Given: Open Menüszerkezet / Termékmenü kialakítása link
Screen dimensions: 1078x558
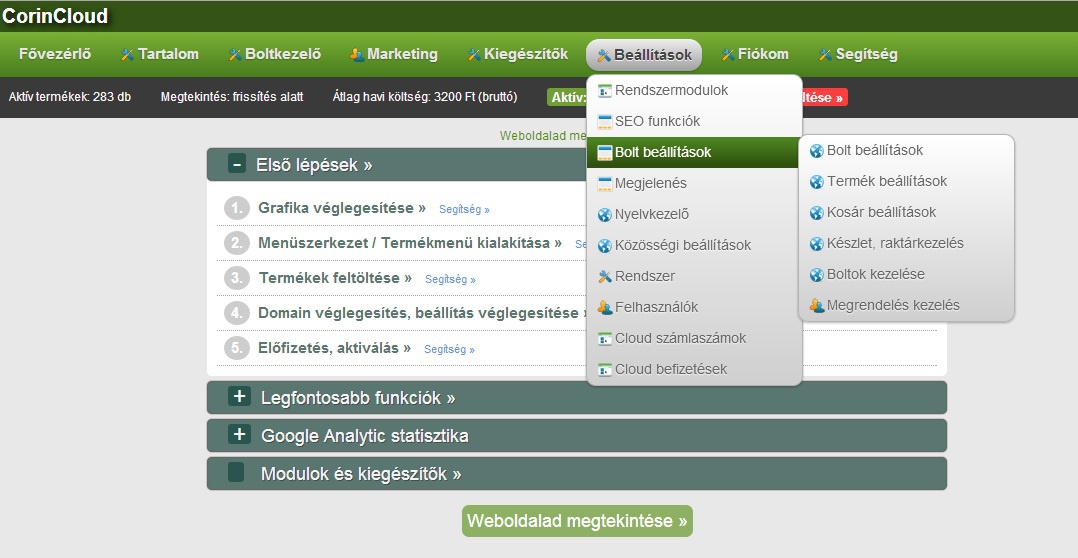Looking at the screenshot, I should 410,243.
